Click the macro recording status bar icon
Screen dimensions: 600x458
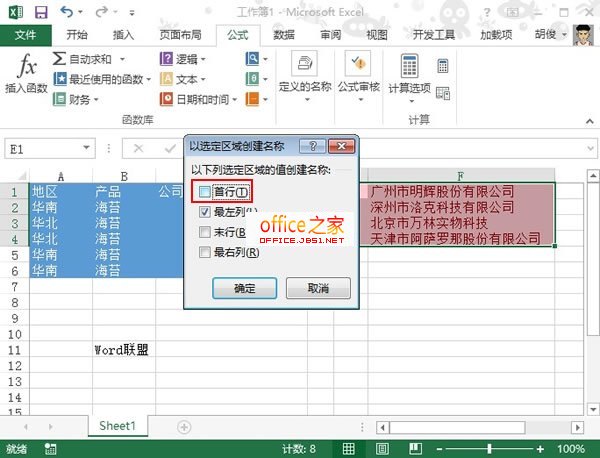[x=50, y=449]
